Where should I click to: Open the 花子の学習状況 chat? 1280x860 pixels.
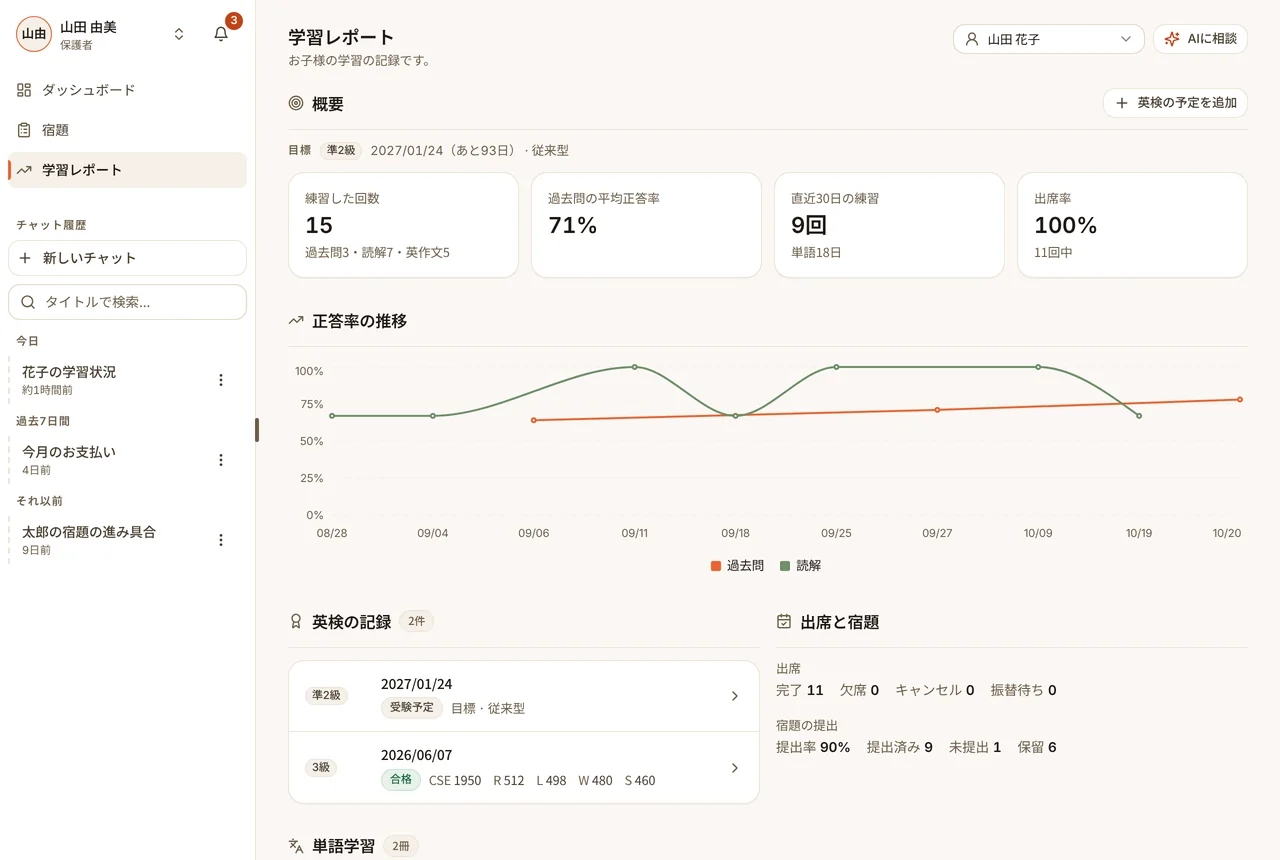coord(110,380)
